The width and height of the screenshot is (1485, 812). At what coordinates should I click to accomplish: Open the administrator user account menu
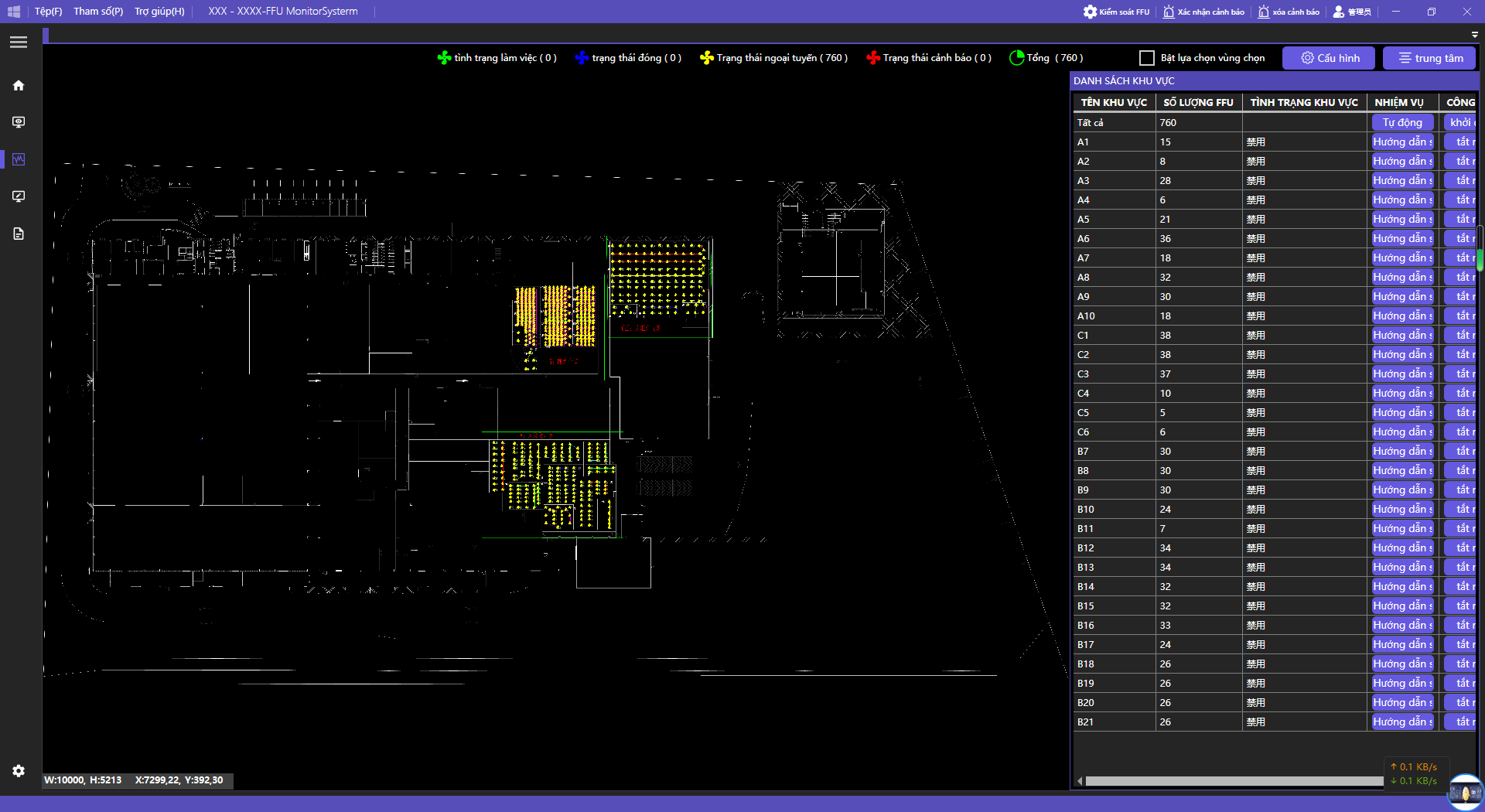1352,12
